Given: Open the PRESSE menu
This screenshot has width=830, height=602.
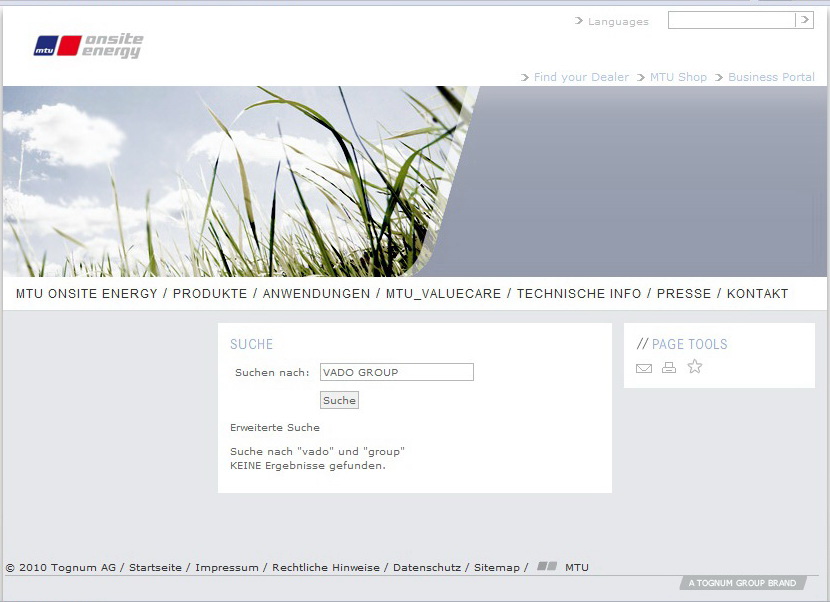Looking at the screenshot, I should pos(684,293).
